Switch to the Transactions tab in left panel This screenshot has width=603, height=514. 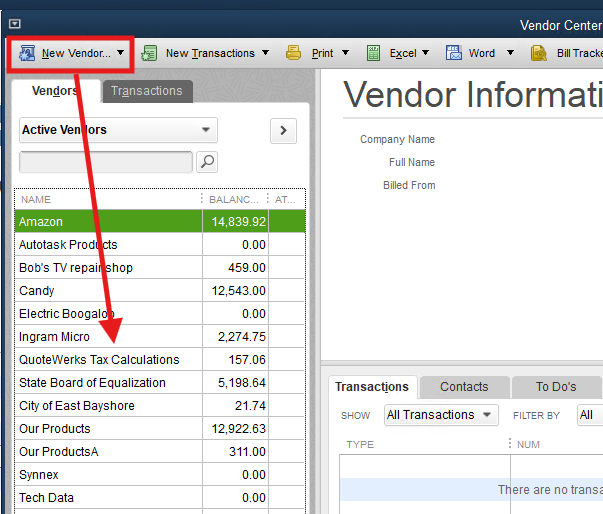(x=147, y=91)
